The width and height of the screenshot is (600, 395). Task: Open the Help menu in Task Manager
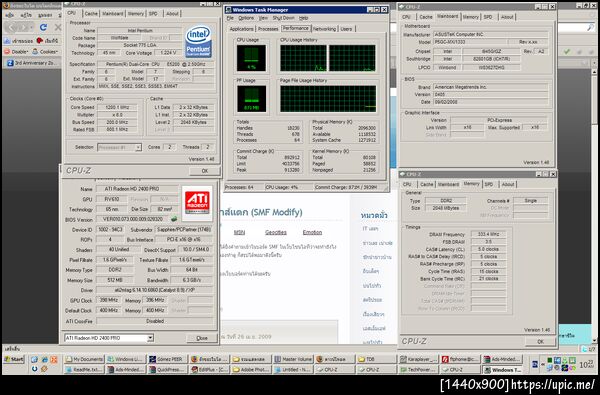click(x=303, y=18)
